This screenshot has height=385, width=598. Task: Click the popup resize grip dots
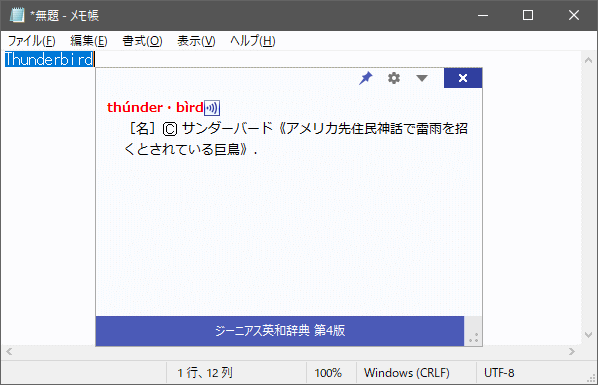(x=473, y=338)
